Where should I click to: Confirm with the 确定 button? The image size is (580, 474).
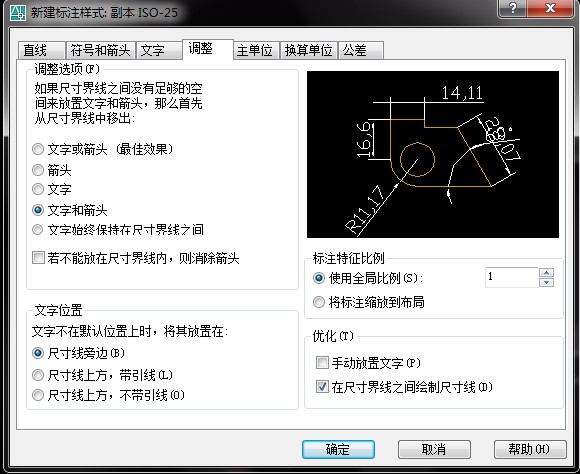[338, 449]
